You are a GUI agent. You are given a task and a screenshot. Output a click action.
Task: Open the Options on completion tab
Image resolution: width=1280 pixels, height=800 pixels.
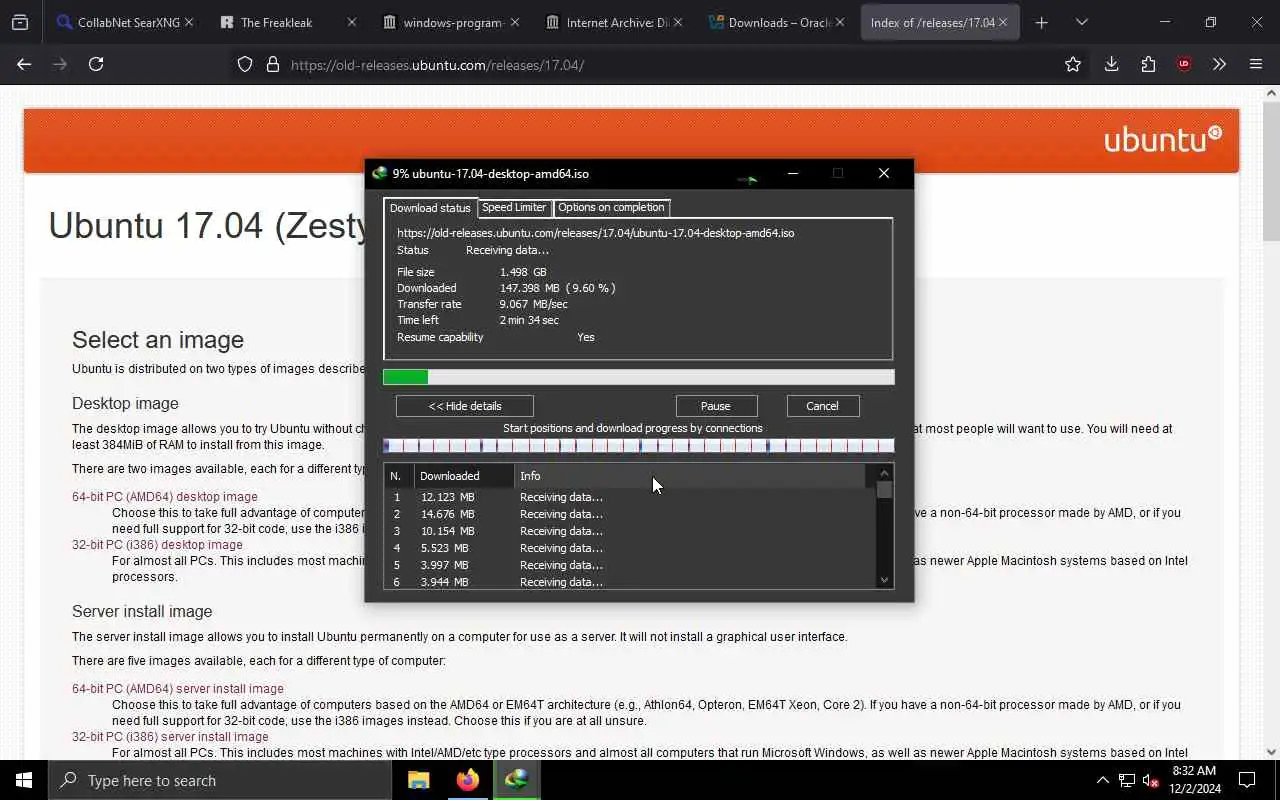click(x=611, y=207)
